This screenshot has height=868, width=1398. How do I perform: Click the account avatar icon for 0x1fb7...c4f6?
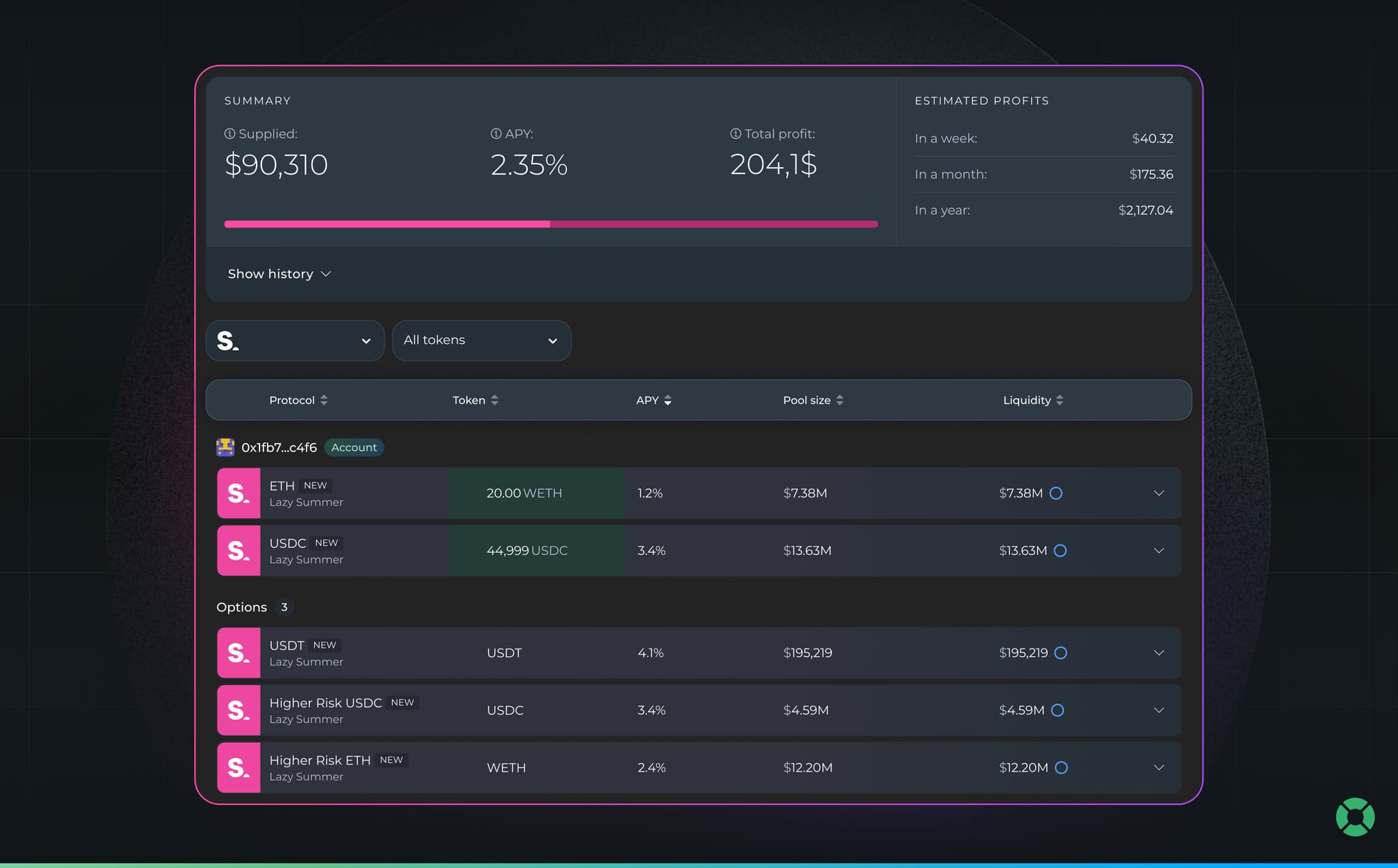click(x=225, y=447)
